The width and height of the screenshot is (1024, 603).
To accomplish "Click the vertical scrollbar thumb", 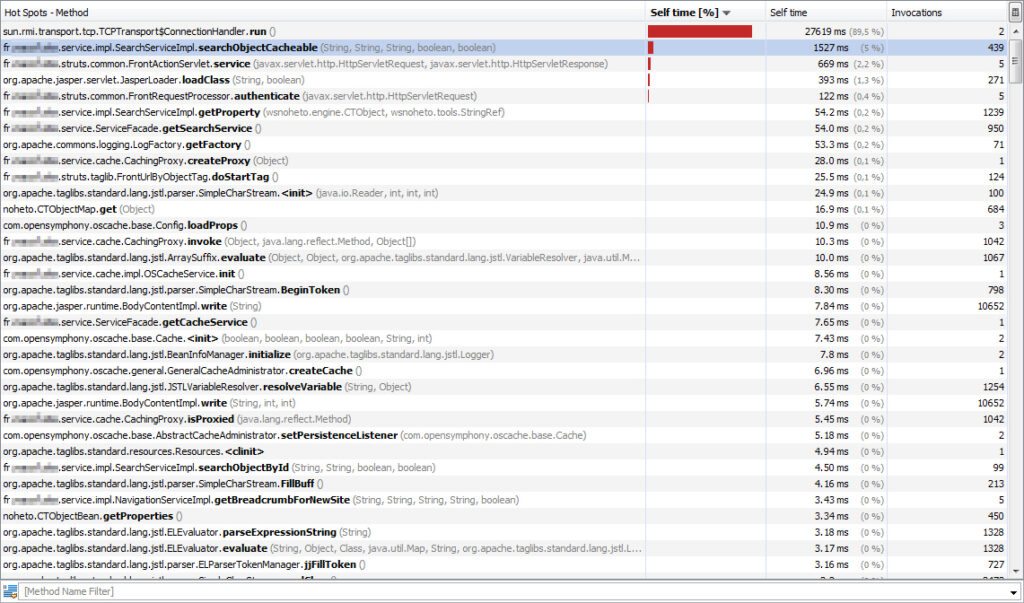I will coord(1016,61).
